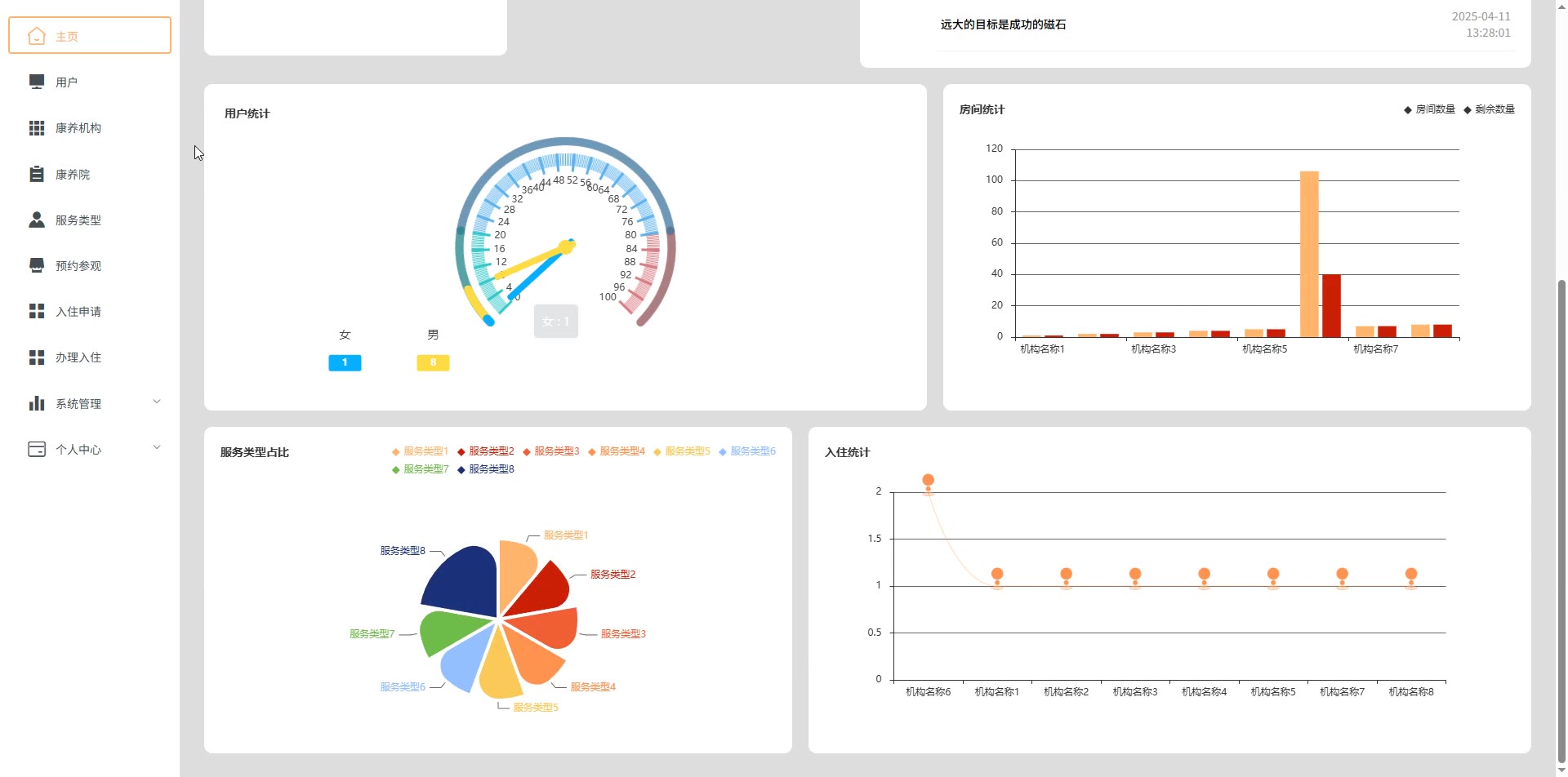
Task: Hide 服务类型5 using the pie legend
Action: pyautogui.click(x=681, y=451)
